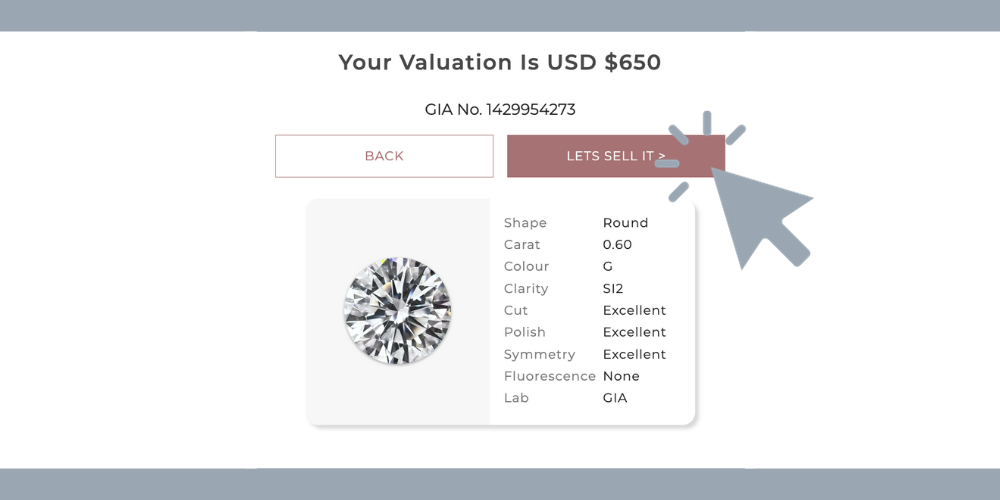This screenshot has width=1000, height=500.
Task: Click the large cursor arrow graphic
Action: (x=759, y=216)
